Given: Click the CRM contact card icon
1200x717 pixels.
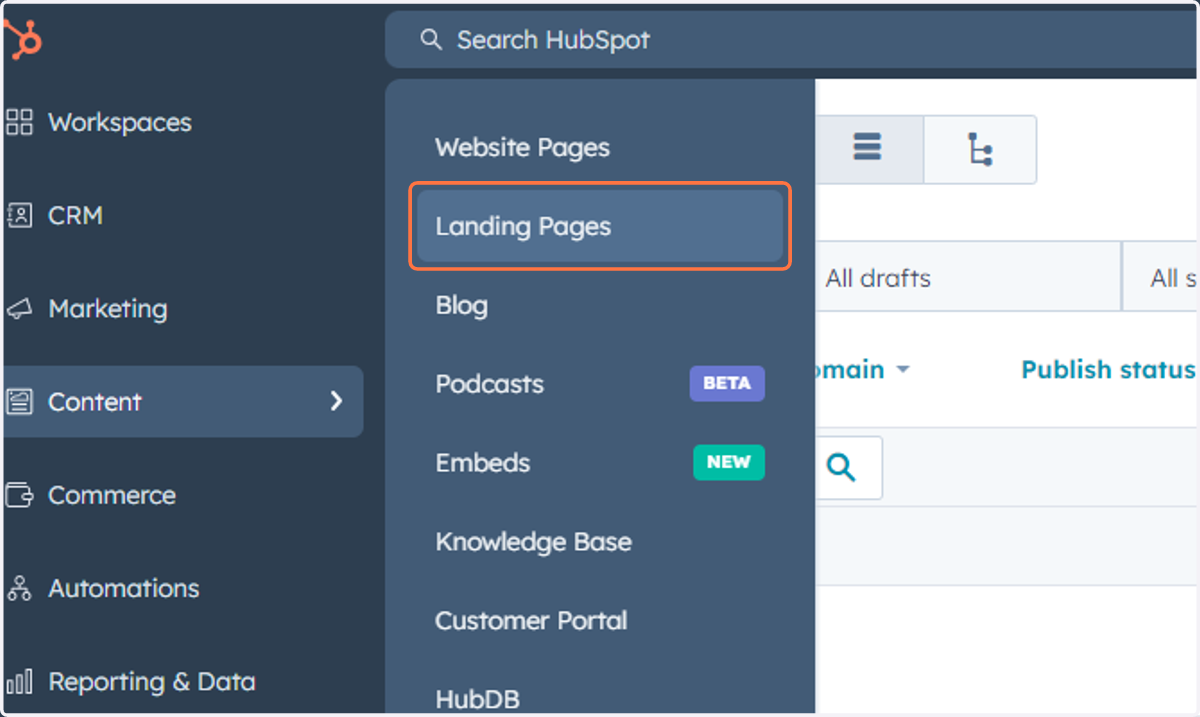Looking at the screenshot, I should [19, 215].
